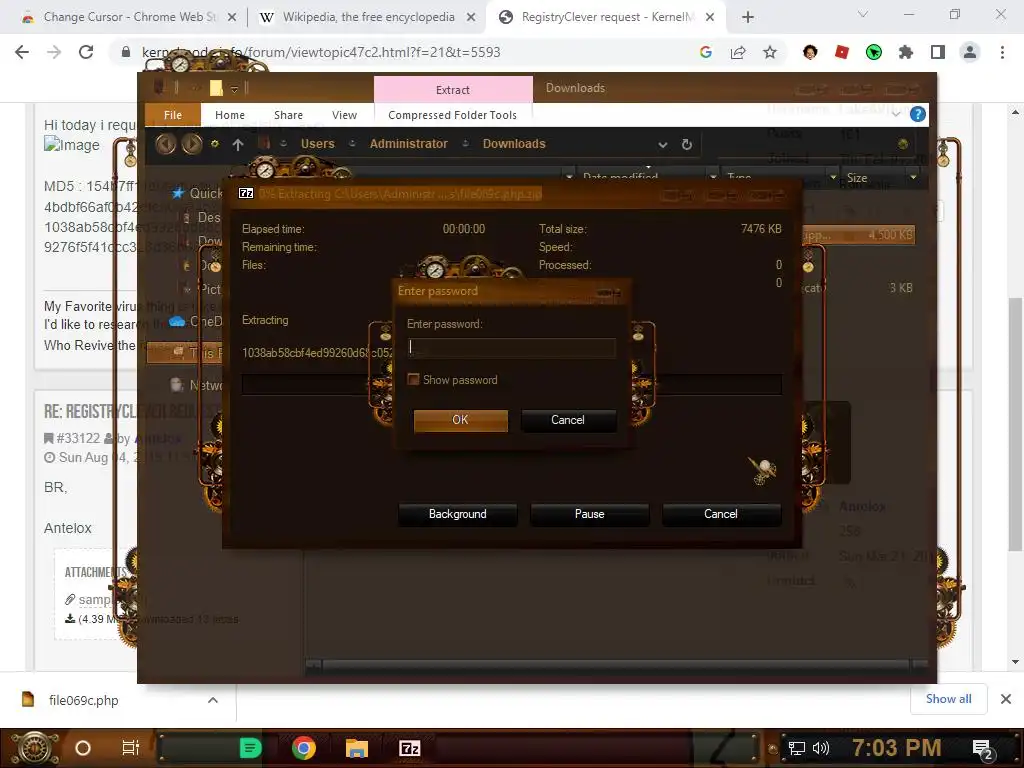The height and width of the screenshot is (768, 1024).
Task: Open Chrome three-dot menu
Action: click(1002, 52)
